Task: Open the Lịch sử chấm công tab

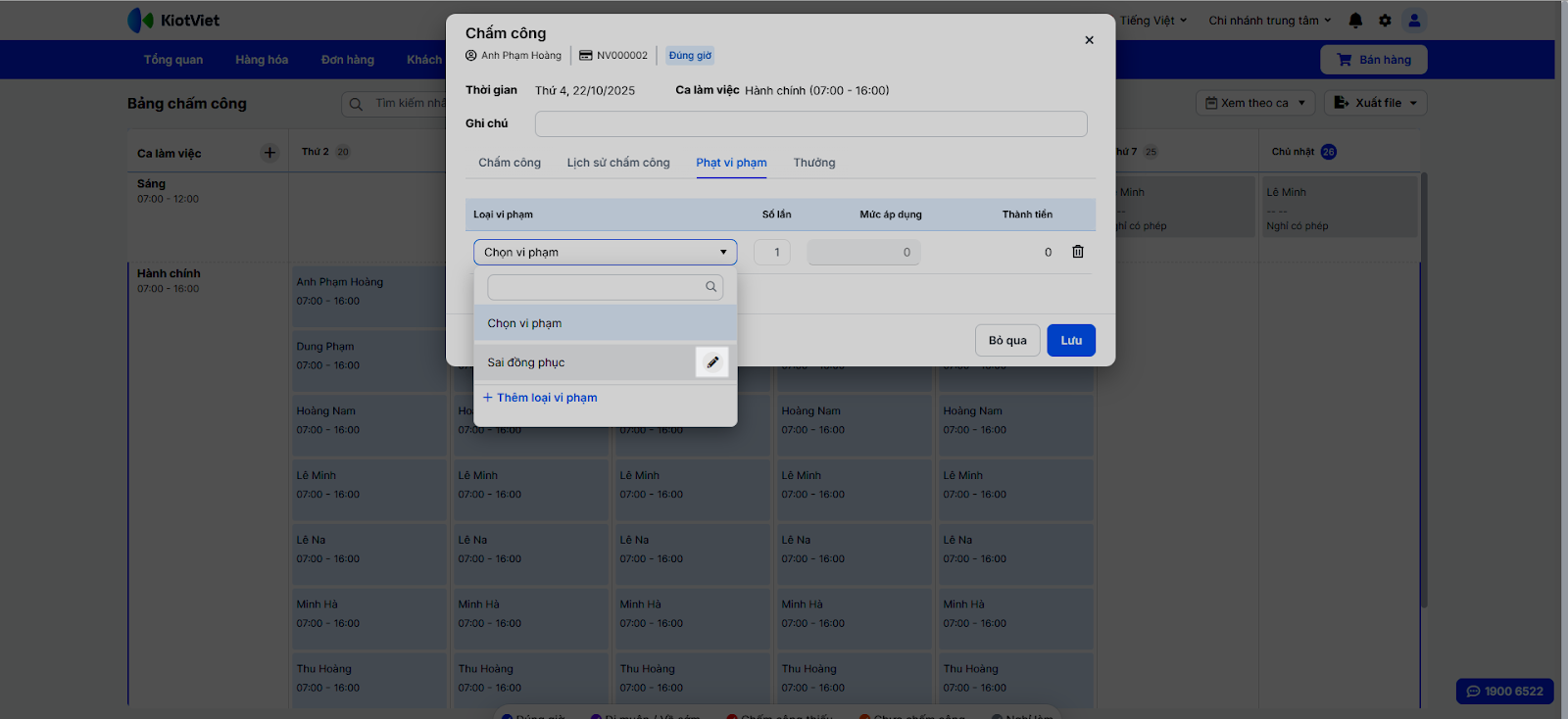Action: pyautogui.click(x=618, y=163)
